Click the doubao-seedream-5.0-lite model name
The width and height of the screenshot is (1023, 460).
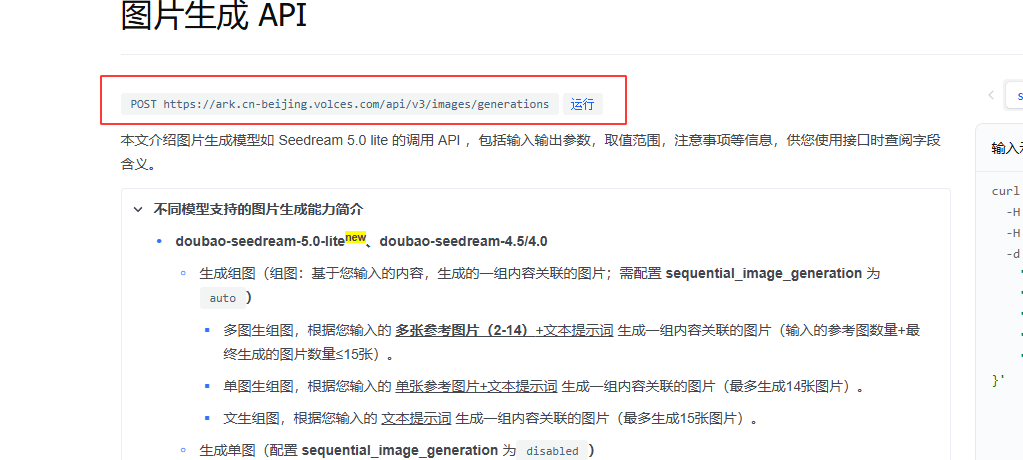coord(260,241)
